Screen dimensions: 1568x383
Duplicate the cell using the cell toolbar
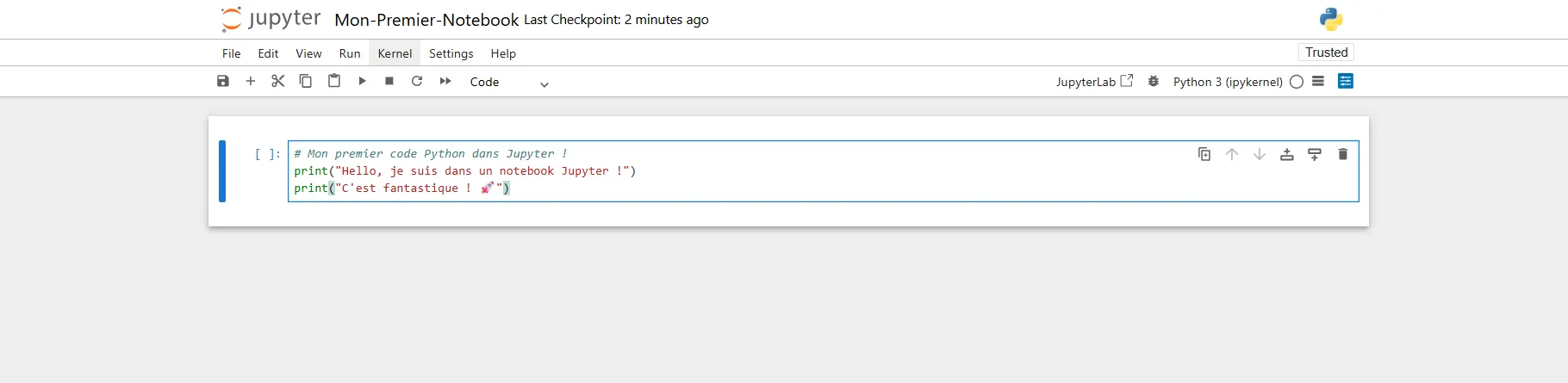1204,154
